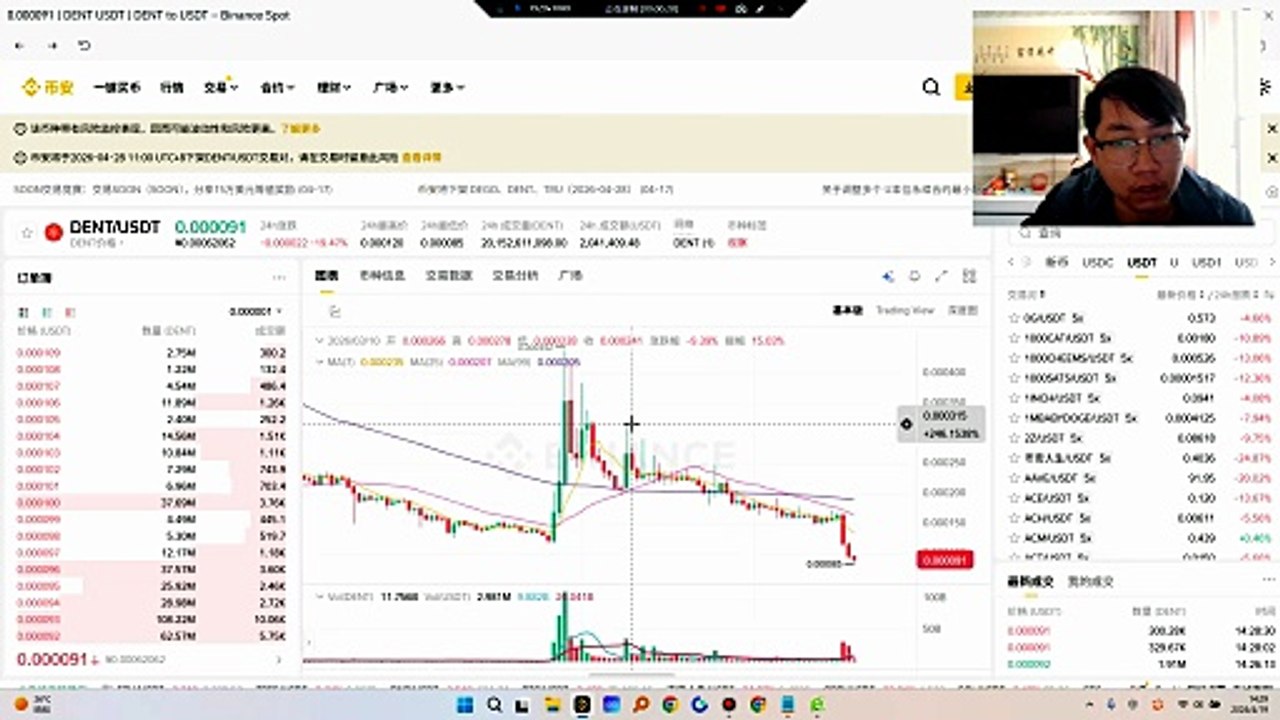Click the browser forward arrow

coord(52,46)
